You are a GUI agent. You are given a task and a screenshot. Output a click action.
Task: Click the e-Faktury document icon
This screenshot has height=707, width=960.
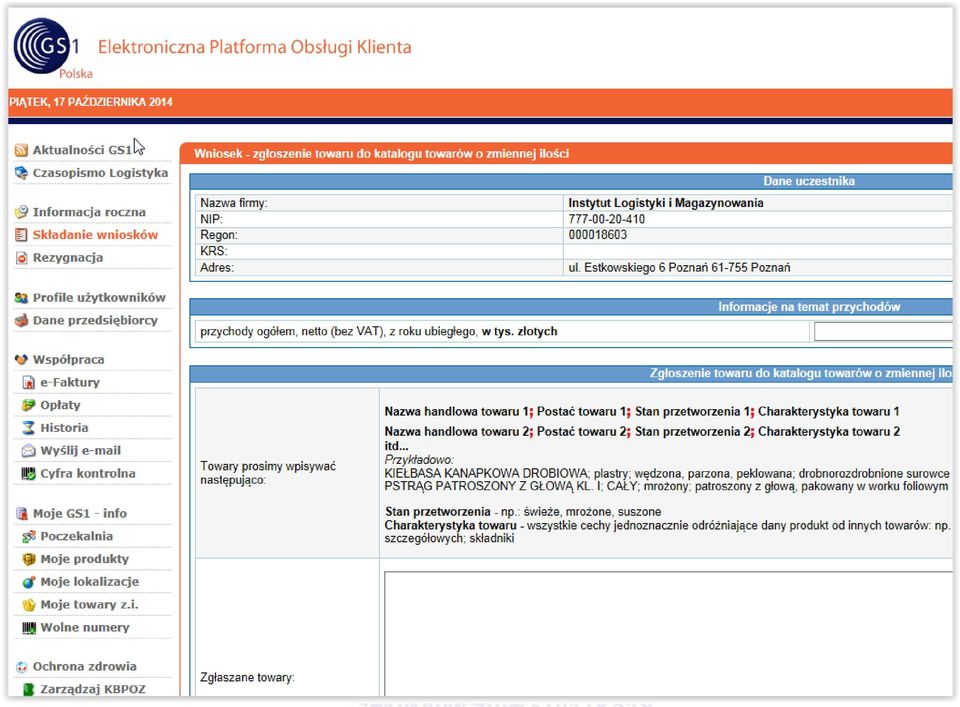click(28, 383)
